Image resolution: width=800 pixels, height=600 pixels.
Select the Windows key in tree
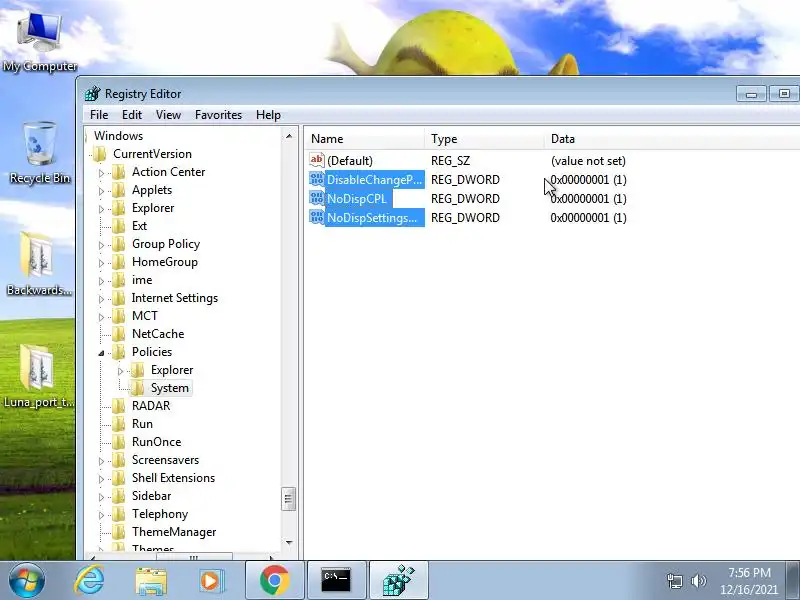tap(118, 136)
